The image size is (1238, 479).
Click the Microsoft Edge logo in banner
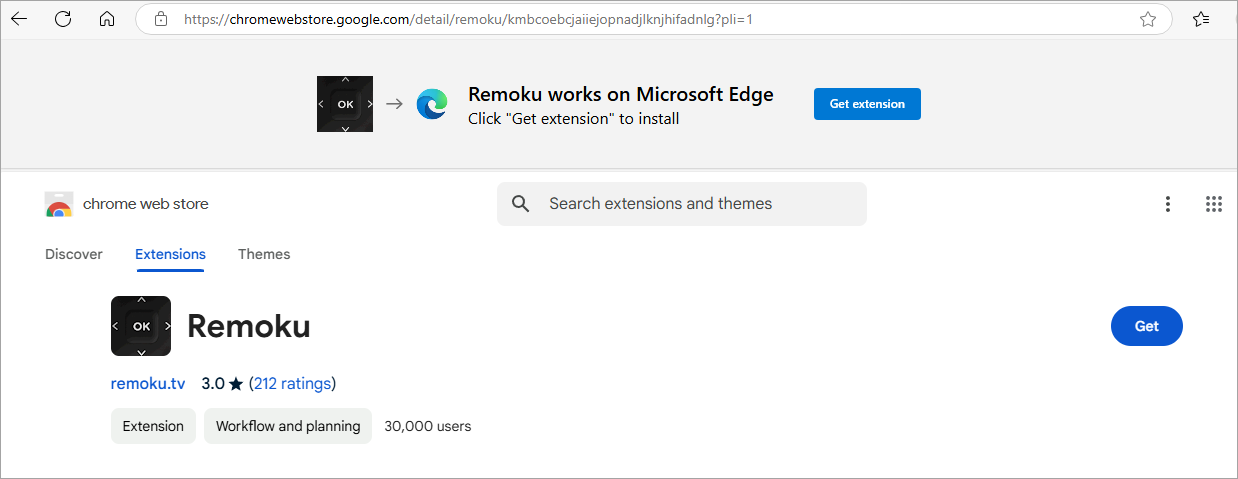tap(432, 104)
